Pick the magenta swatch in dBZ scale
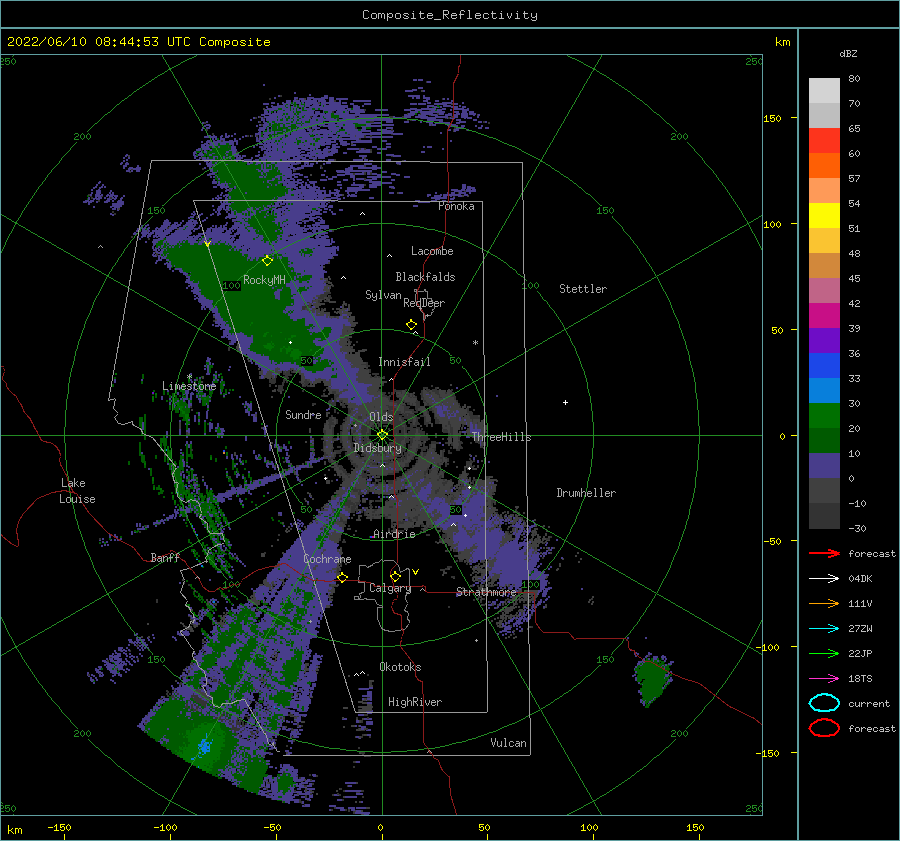 (824, 315)
